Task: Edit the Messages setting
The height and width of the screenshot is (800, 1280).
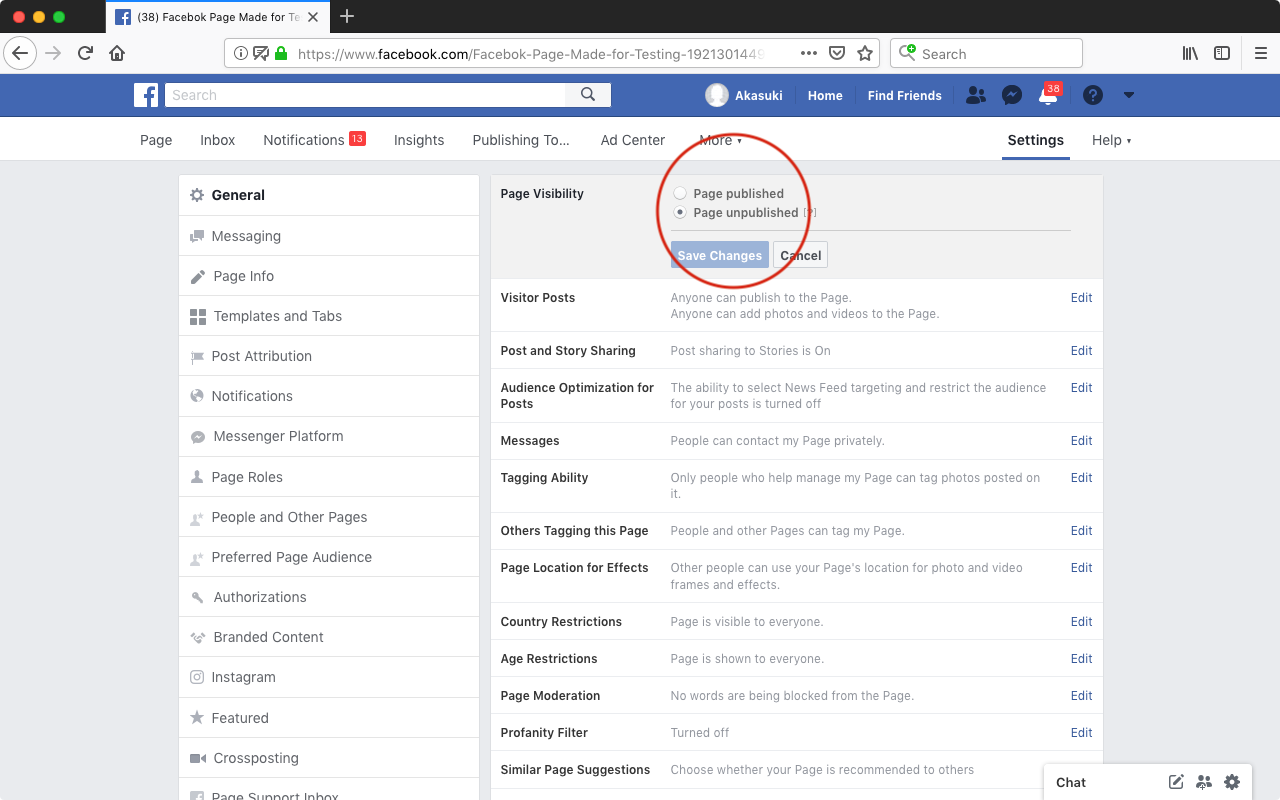Action: point(1081,440)
